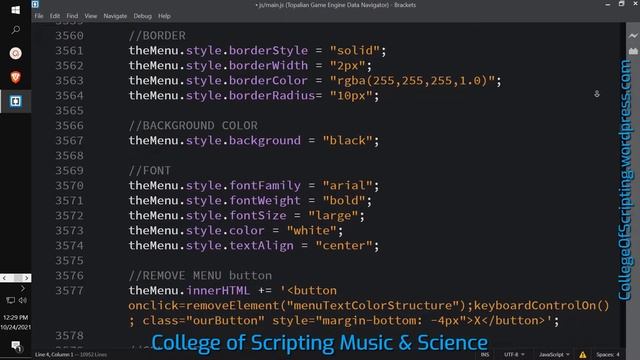This screenshot has width=640, height=360.
Task: Open the UTF-8 encoding dropdown
Action: [514, 355]
